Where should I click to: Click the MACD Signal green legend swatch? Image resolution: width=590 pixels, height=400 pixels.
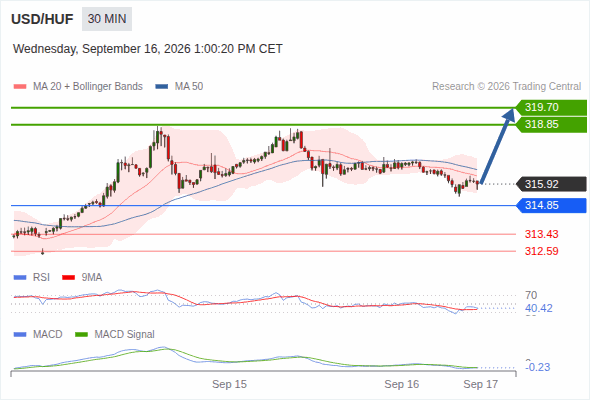(81, 335)
